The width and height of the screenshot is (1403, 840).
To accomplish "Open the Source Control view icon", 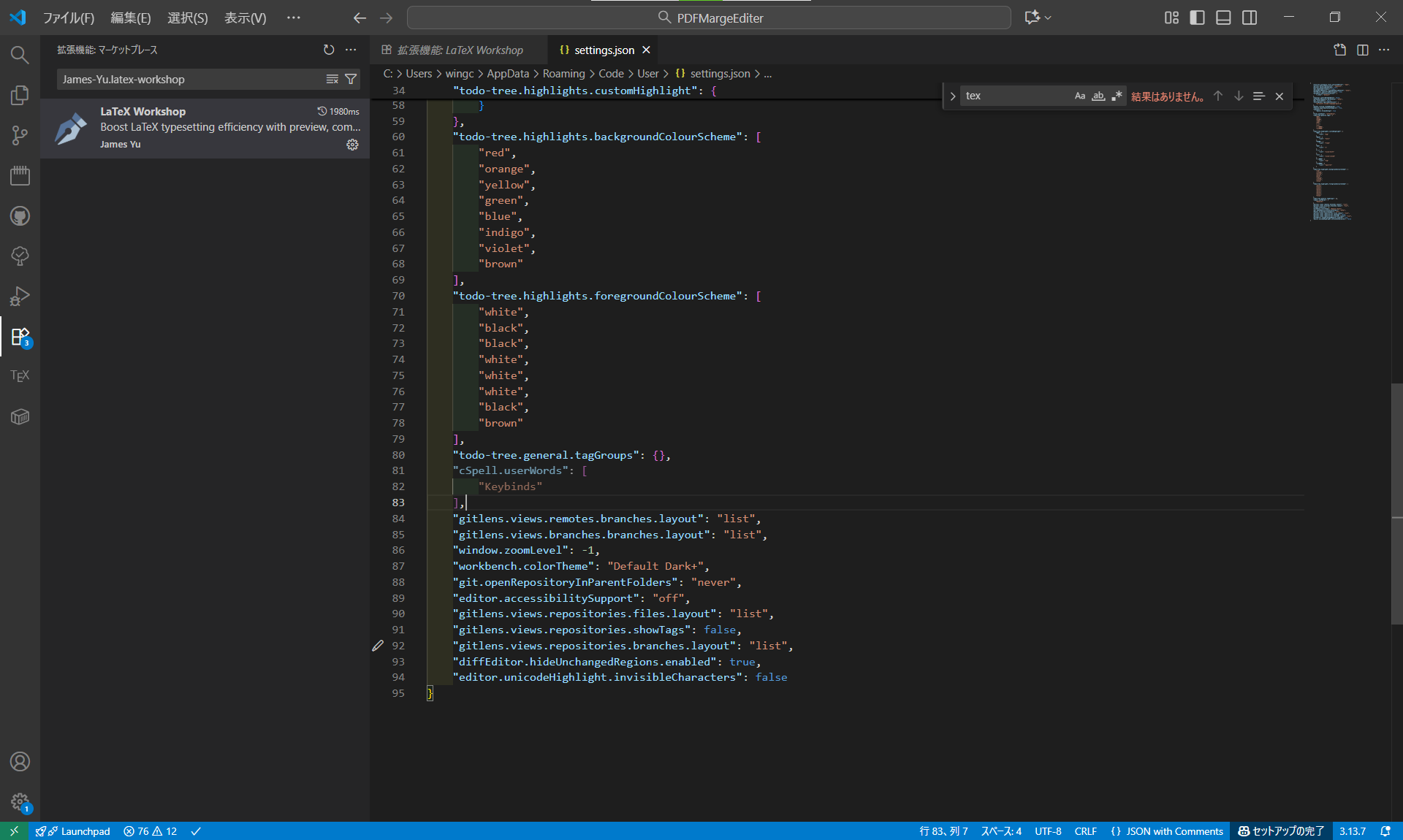I will click(20, 135).
